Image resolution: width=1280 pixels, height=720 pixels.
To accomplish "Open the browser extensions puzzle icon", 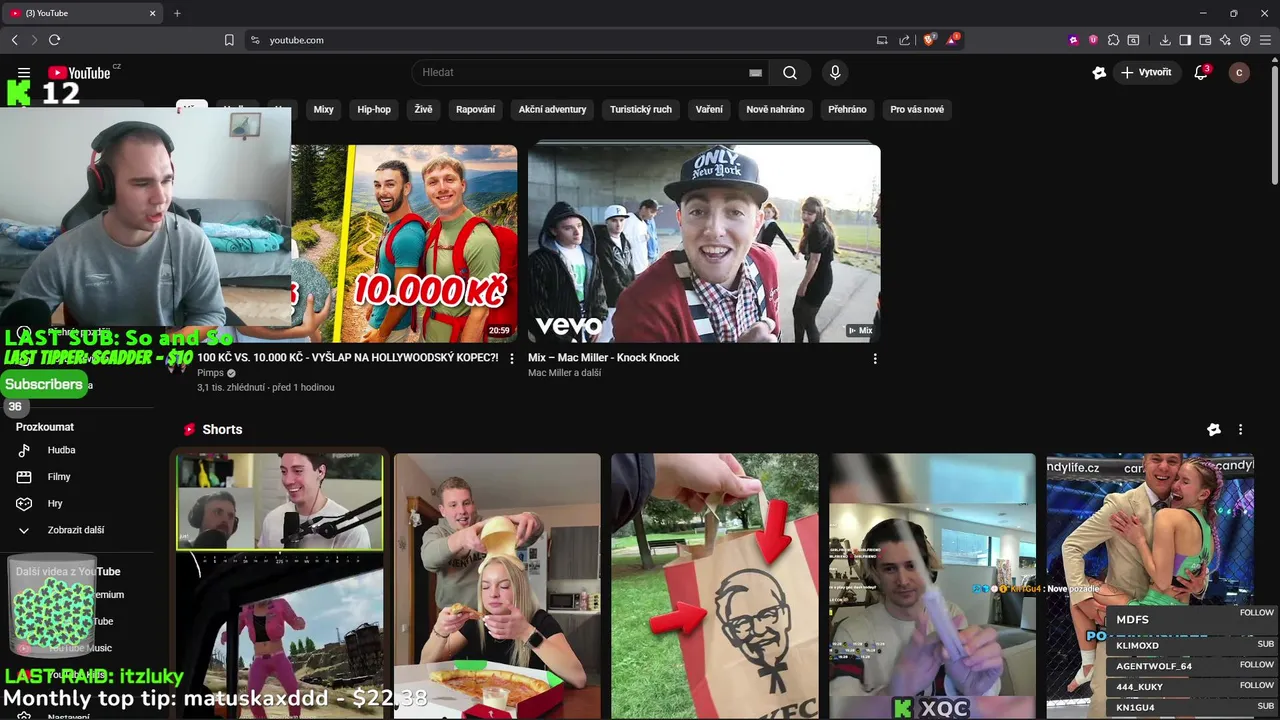I will [1113, 40].
